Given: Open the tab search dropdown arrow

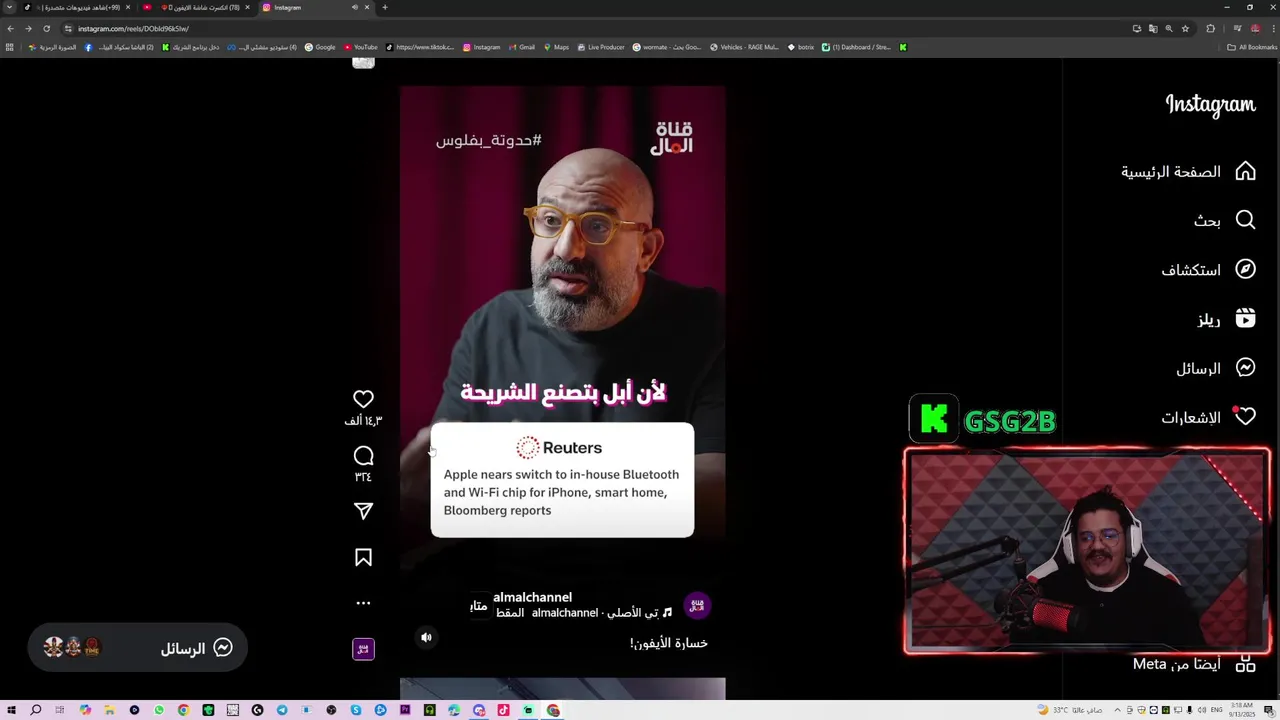Looking at the screenshot, I should pos(10,7).
